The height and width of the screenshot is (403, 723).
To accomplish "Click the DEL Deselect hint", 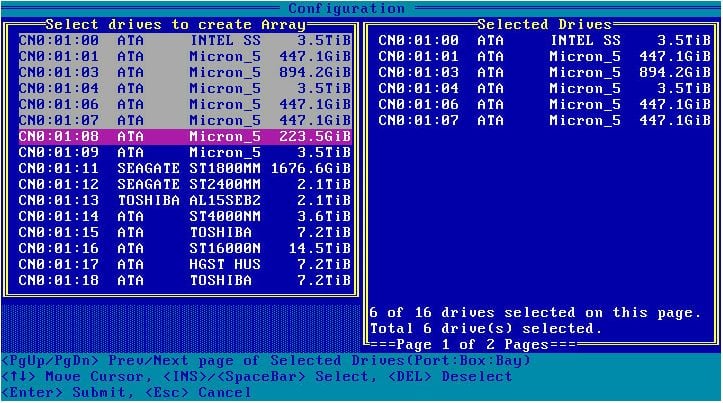I will tap(450, 377).
